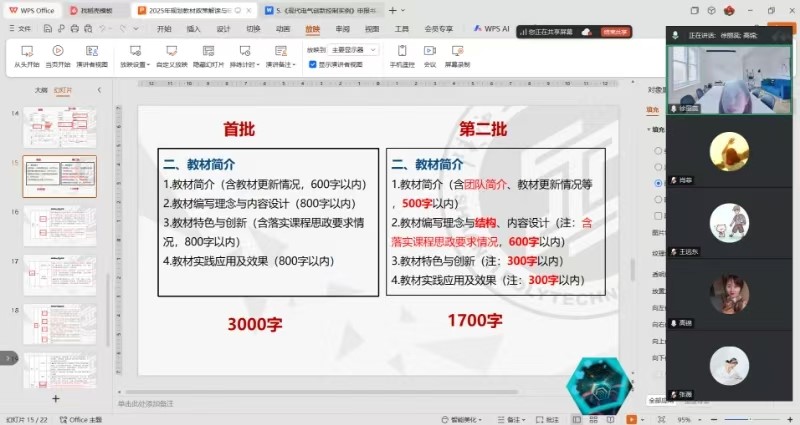Screen dimensions: 800x425
Task: Start slideshow with 当页开始 icon
Action: 58,55
